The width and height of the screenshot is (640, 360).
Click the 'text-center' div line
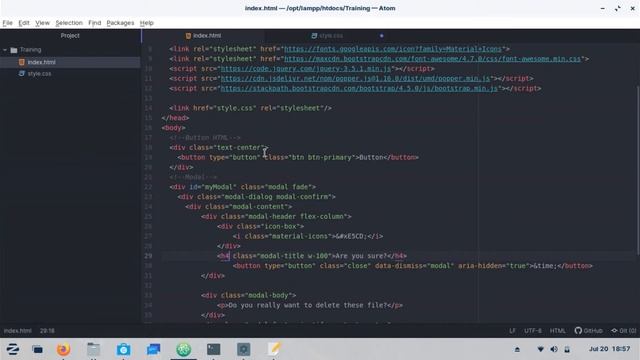coord(219,147)
